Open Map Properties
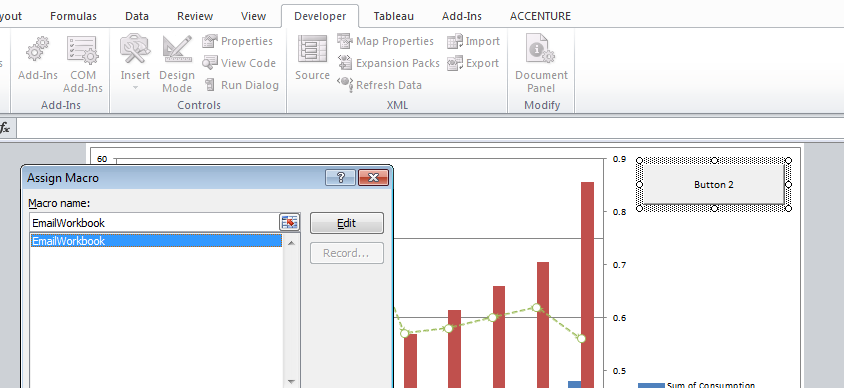844x388 pixels. 385,41
